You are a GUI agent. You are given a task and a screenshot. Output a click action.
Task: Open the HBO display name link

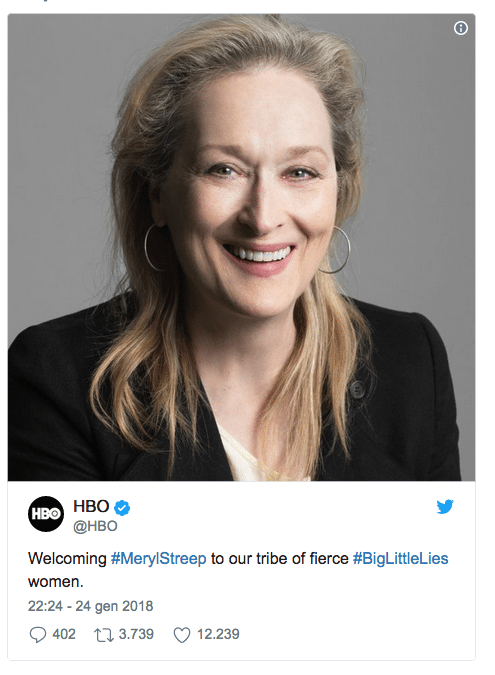click(x=91, y=506)
